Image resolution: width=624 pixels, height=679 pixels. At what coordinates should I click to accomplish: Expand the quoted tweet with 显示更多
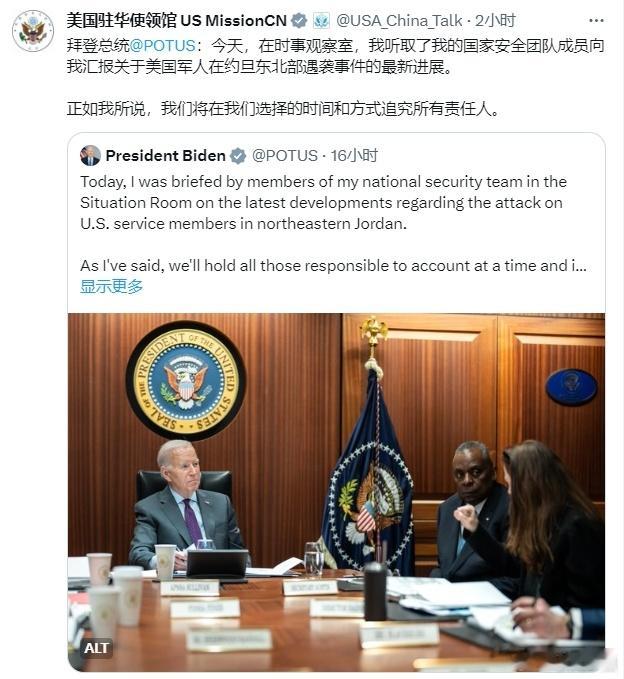tap(111, 286)
